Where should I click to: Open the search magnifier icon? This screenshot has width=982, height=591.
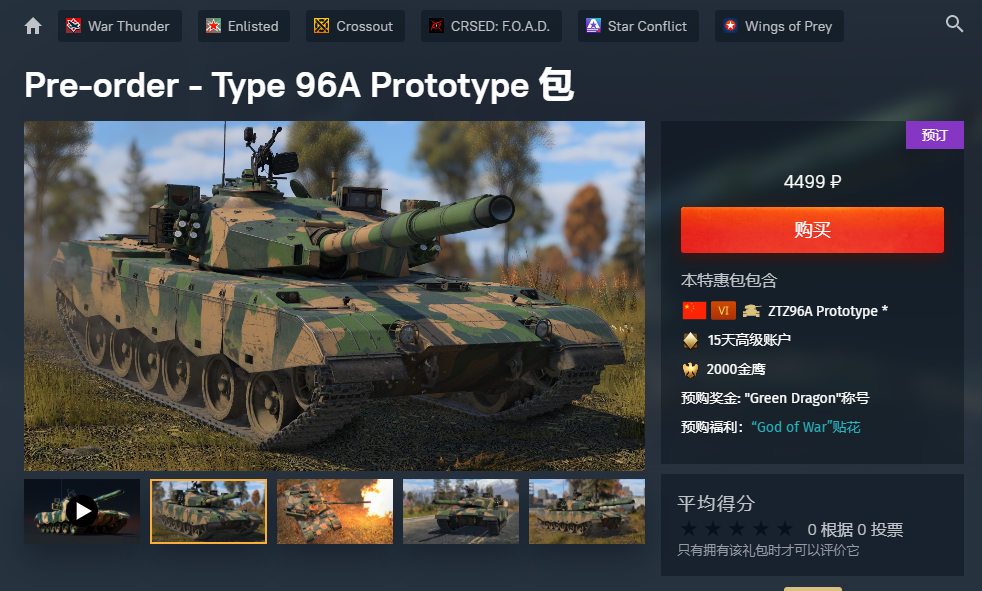click(x=954, y=24)
